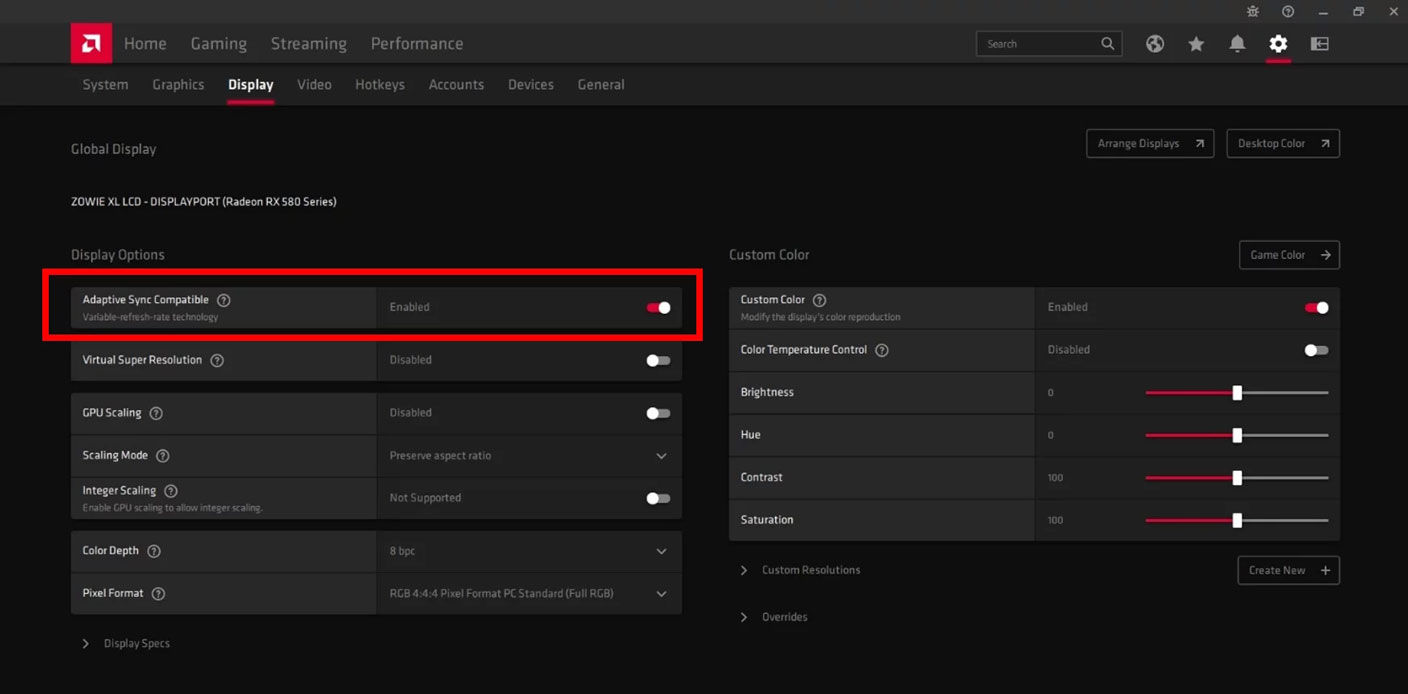The height and width of the screenshot is (694, 1408).
Task: Switch to the Graphics tab
Action: tap(178, 85)
